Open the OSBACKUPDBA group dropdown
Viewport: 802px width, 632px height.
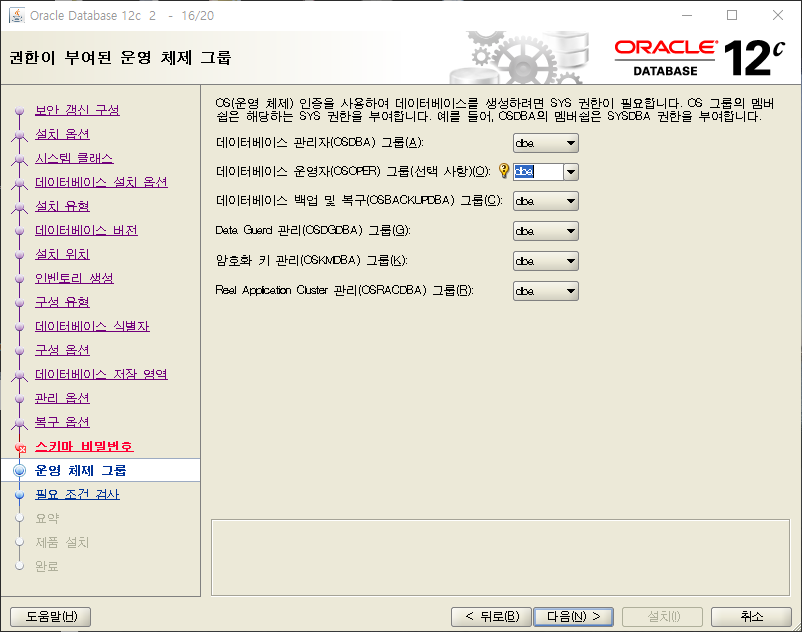[546, 201]
